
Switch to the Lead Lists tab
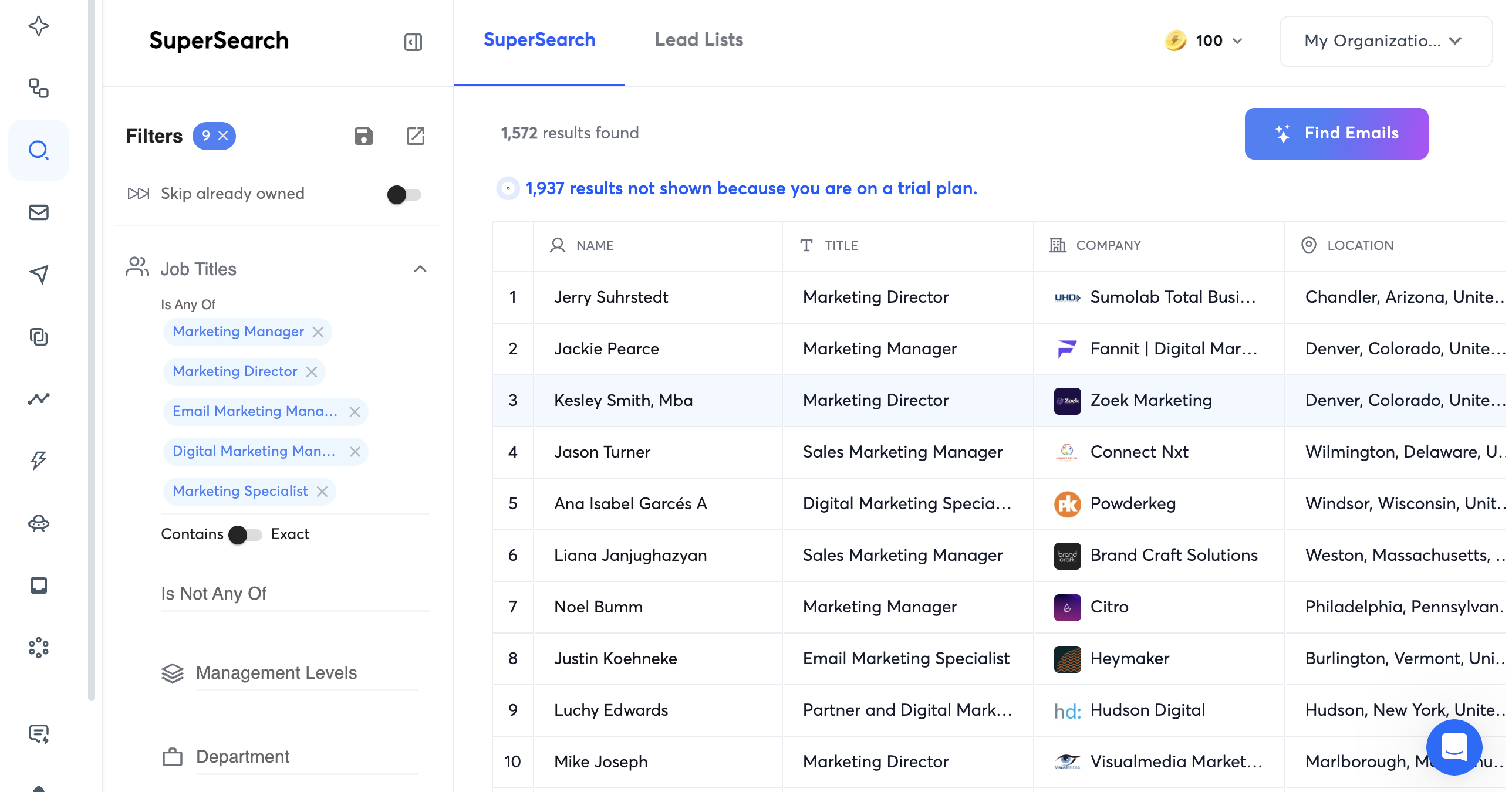click(x=698, y=40)
